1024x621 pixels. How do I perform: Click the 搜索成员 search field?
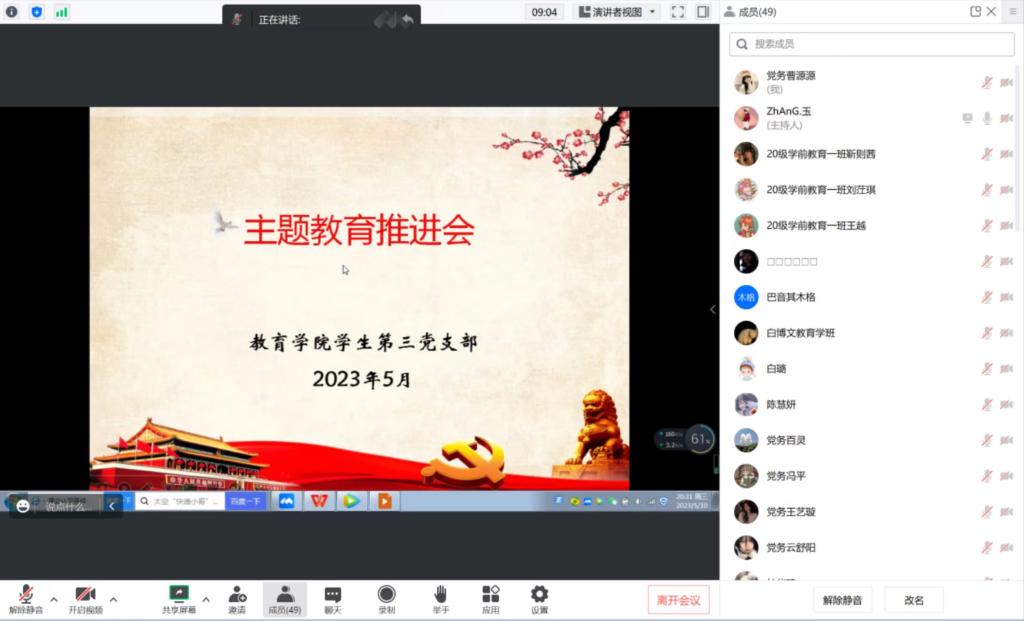tap(872, 44)
